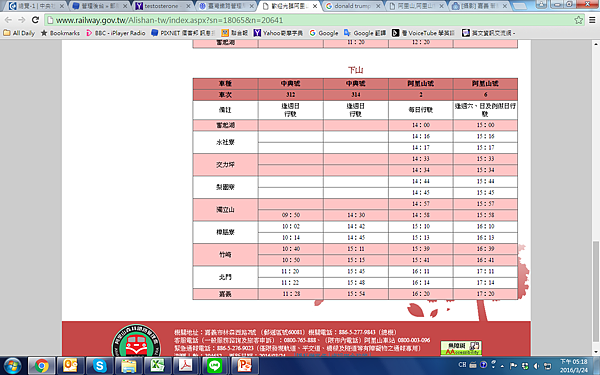Open PowerPoint from the taskbar
Screen dimensions: 600x375
coord(244,366)
